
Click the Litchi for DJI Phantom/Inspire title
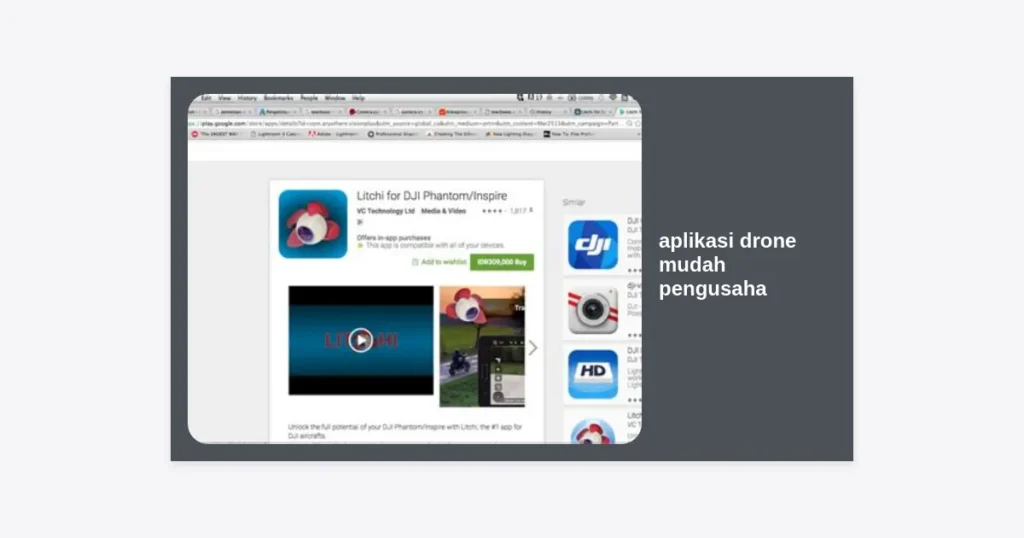coord(432,196)
